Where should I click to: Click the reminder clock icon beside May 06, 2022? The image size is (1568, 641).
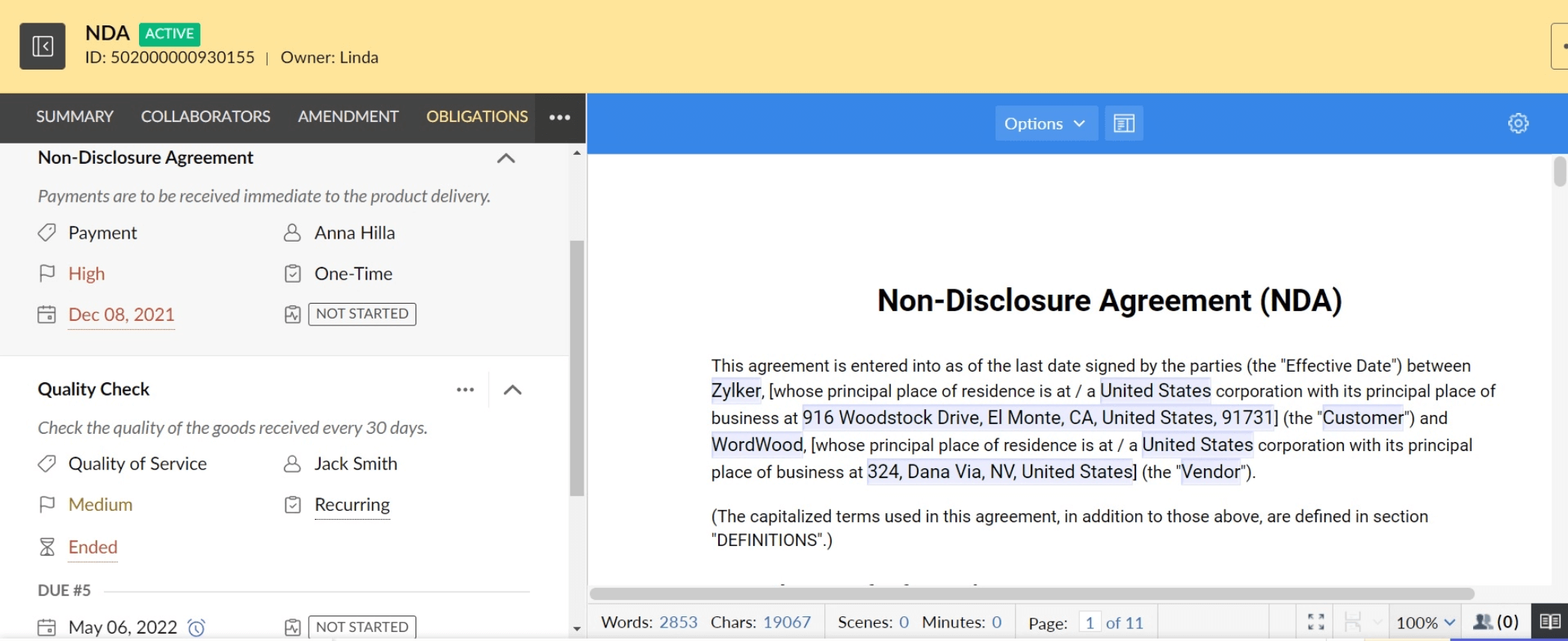197,627
